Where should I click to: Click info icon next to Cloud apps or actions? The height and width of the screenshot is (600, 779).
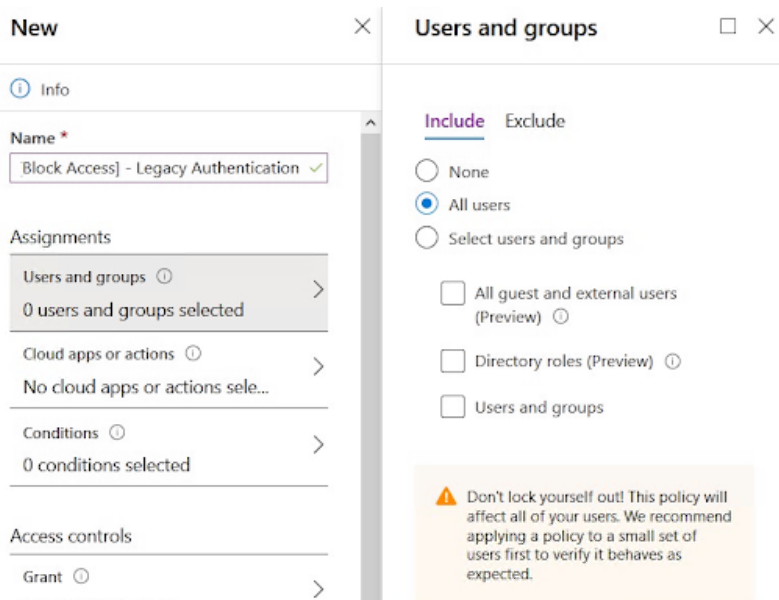point(193,354)
